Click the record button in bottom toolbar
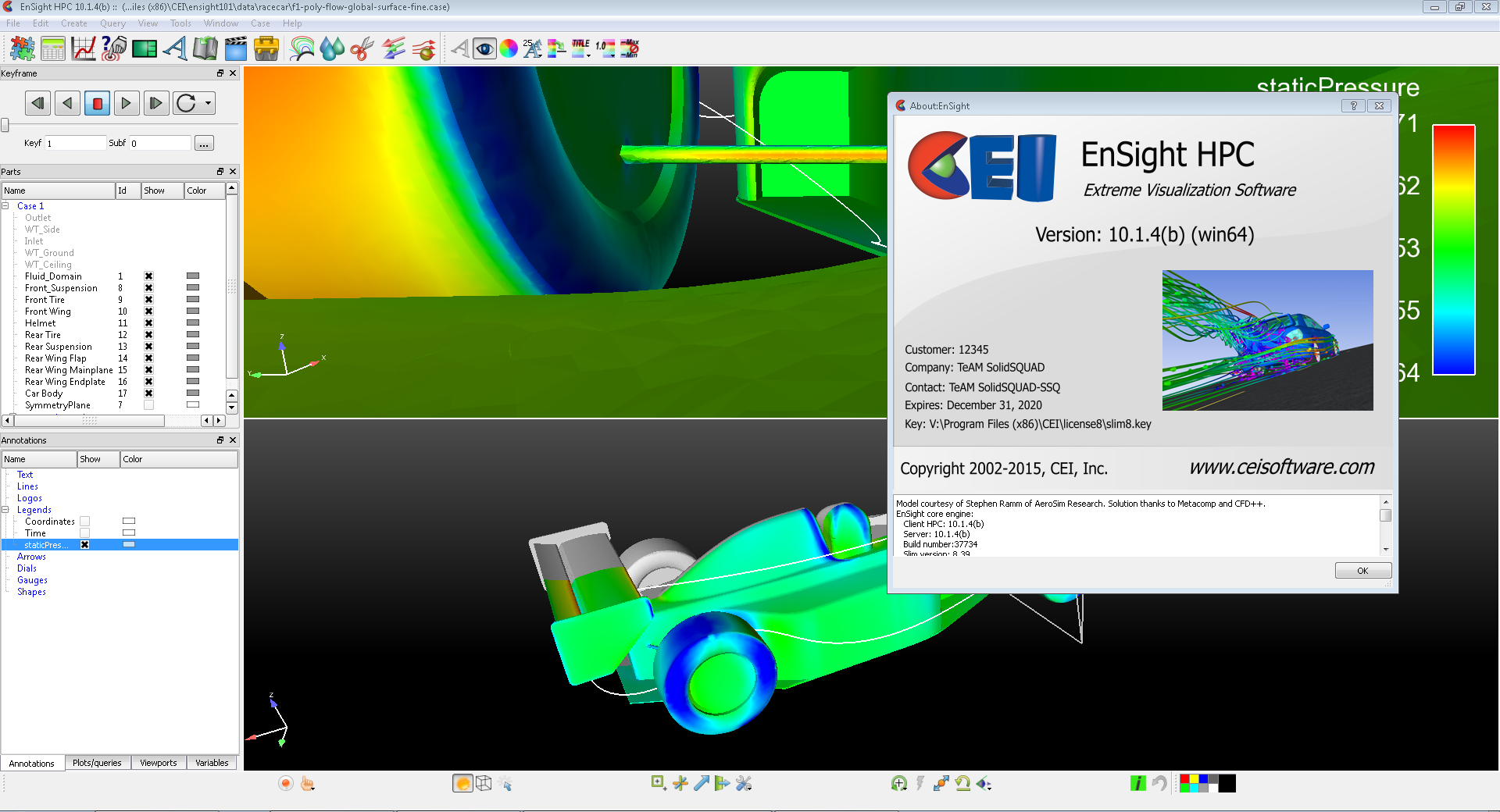The image size is (1500, 812). point(286,783)
